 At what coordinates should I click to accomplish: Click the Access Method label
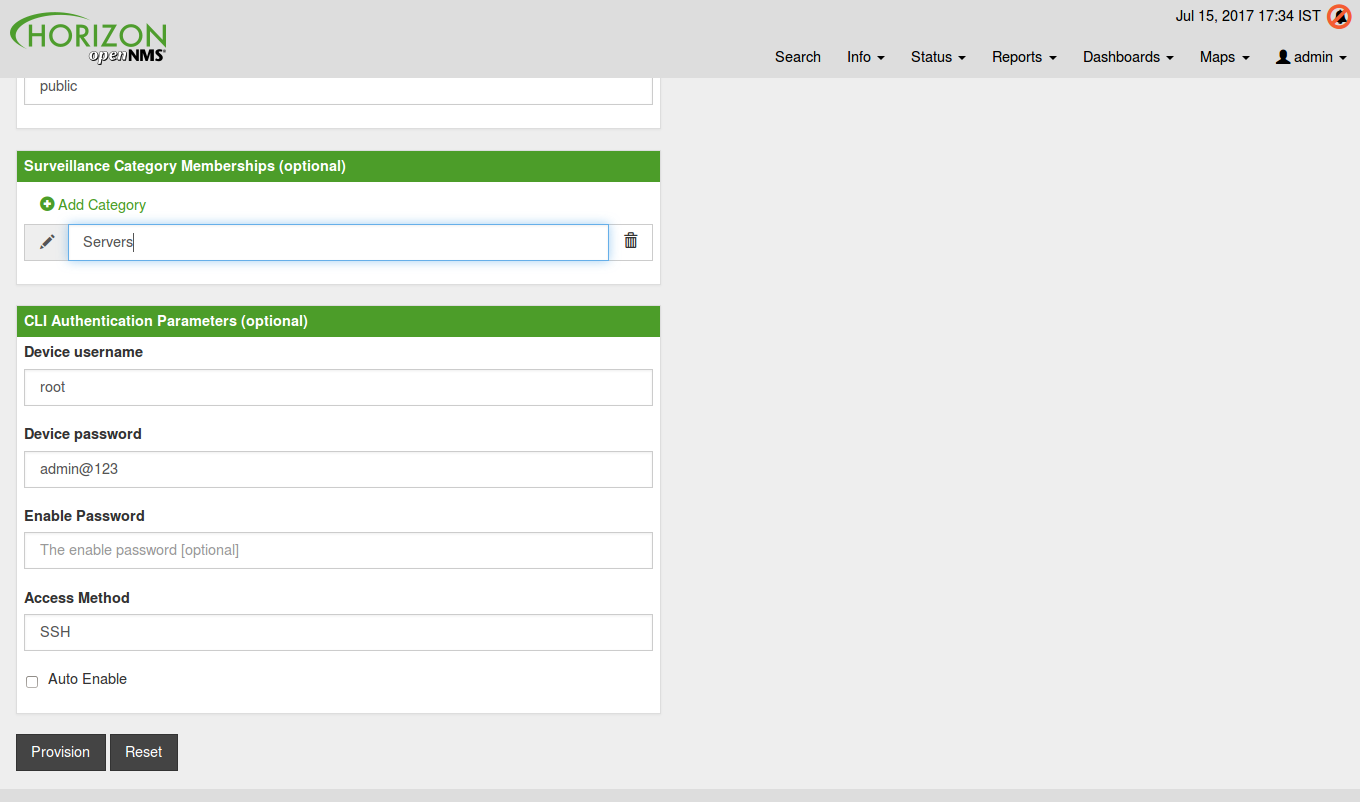click(77, 598)
